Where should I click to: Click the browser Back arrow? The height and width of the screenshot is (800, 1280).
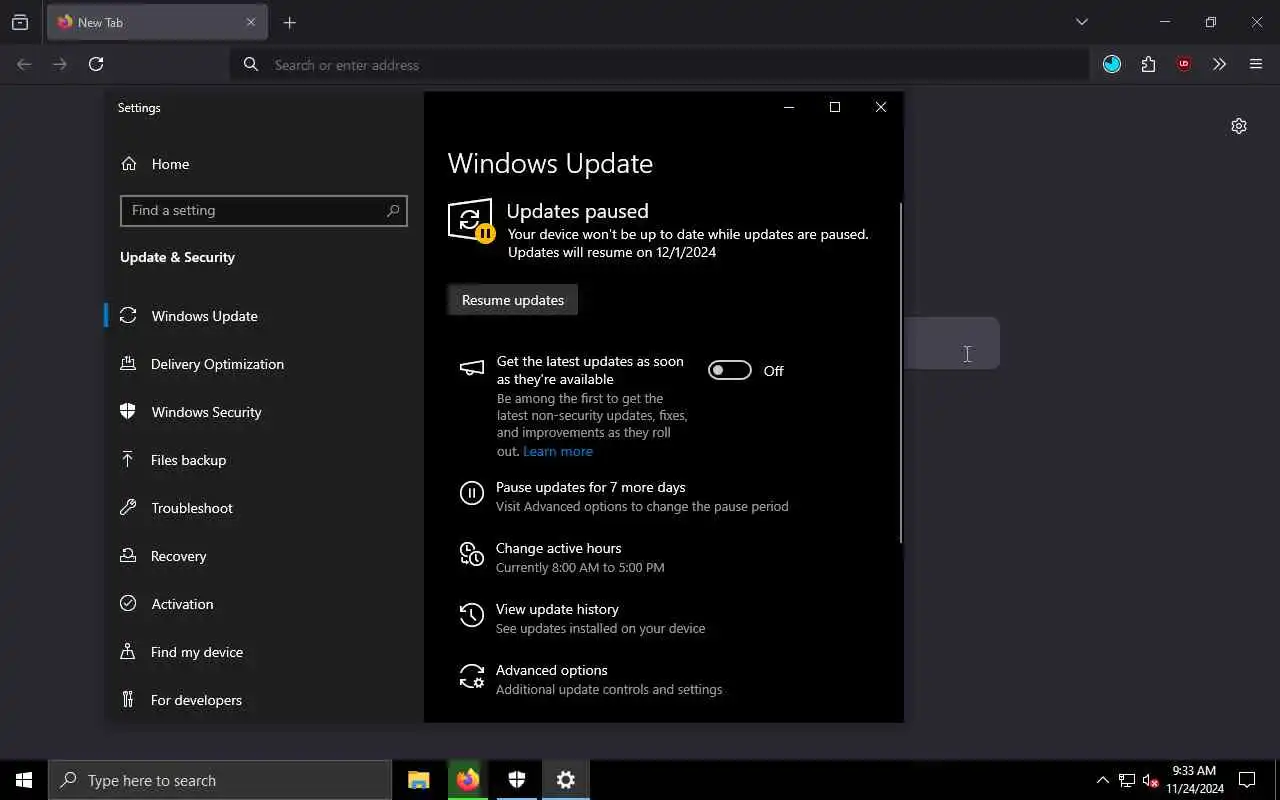(24, 64)
